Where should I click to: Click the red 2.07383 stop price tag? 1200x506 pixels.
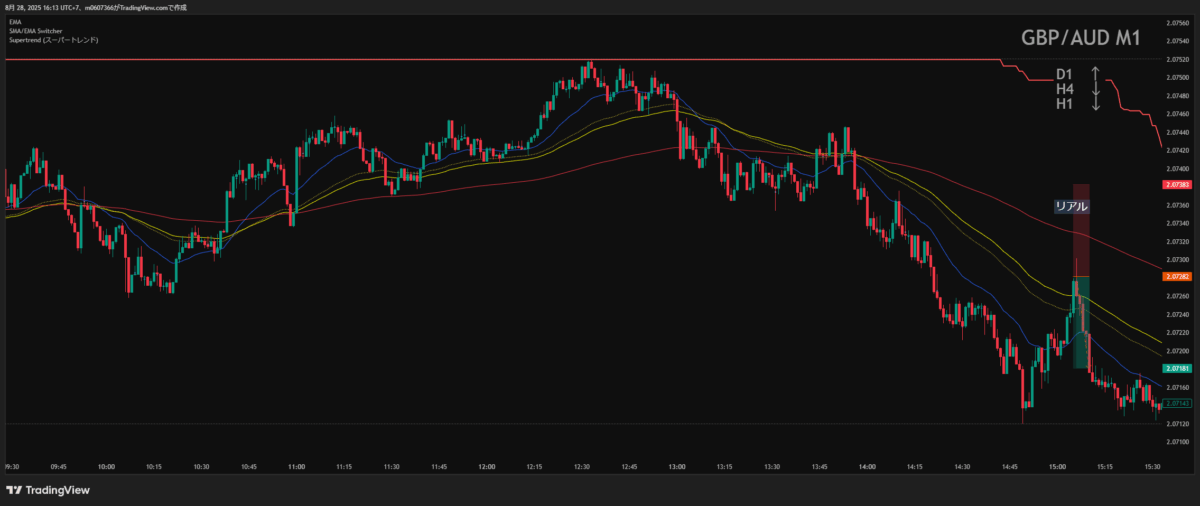coord(1176,185)
